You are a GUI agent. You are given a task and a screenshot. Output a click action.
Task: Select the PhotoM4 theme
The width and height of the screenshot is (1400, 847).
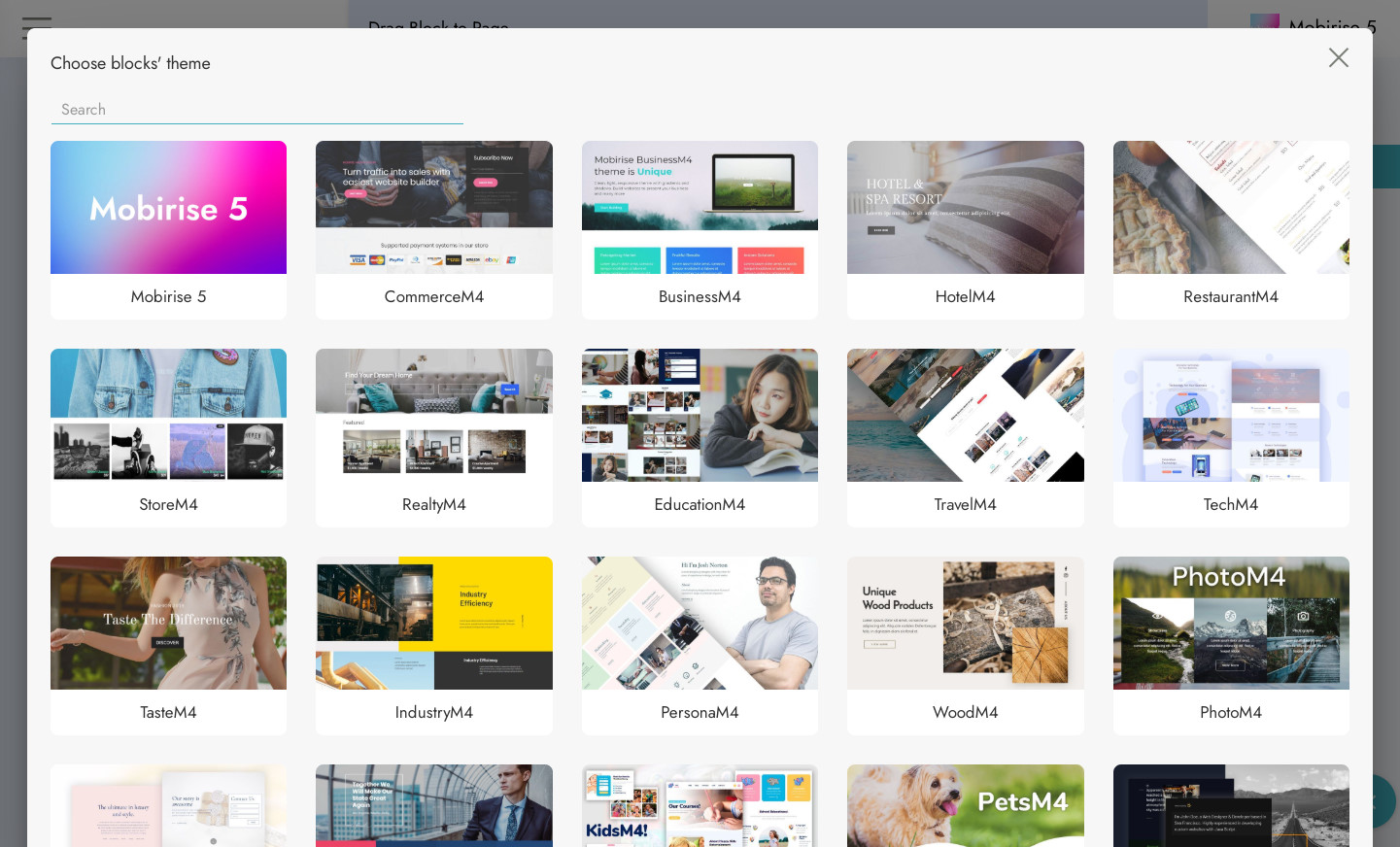[x=1230, y=624]
